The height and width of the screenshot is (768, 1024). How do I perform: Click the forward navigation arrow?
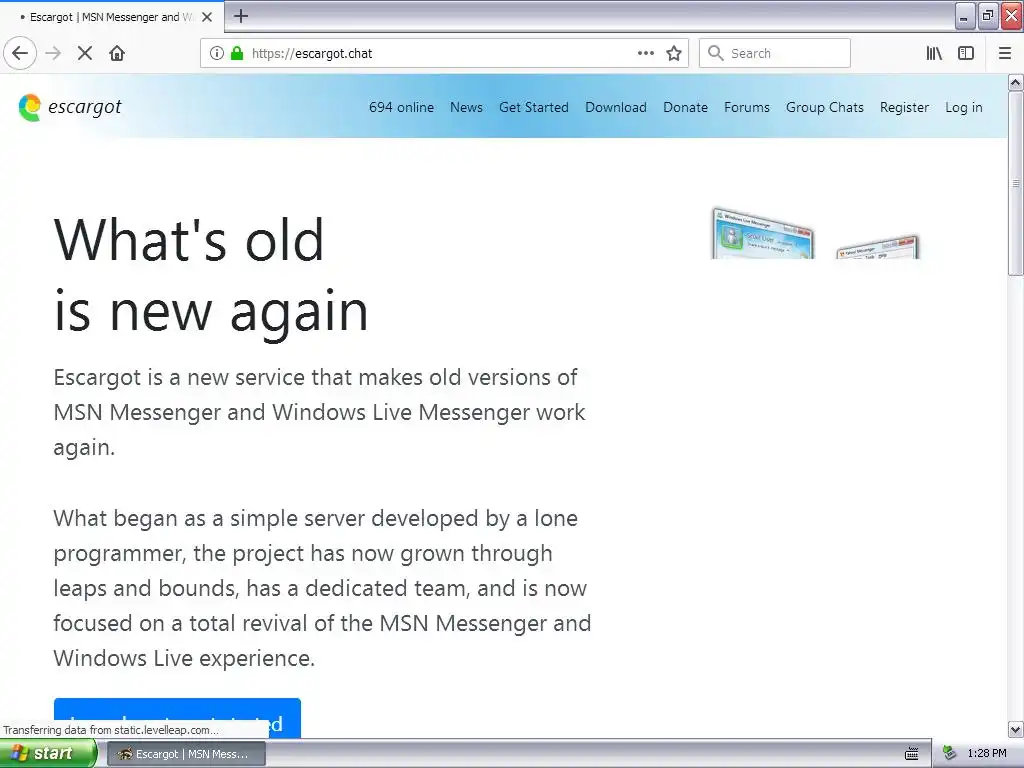[53, 53]
